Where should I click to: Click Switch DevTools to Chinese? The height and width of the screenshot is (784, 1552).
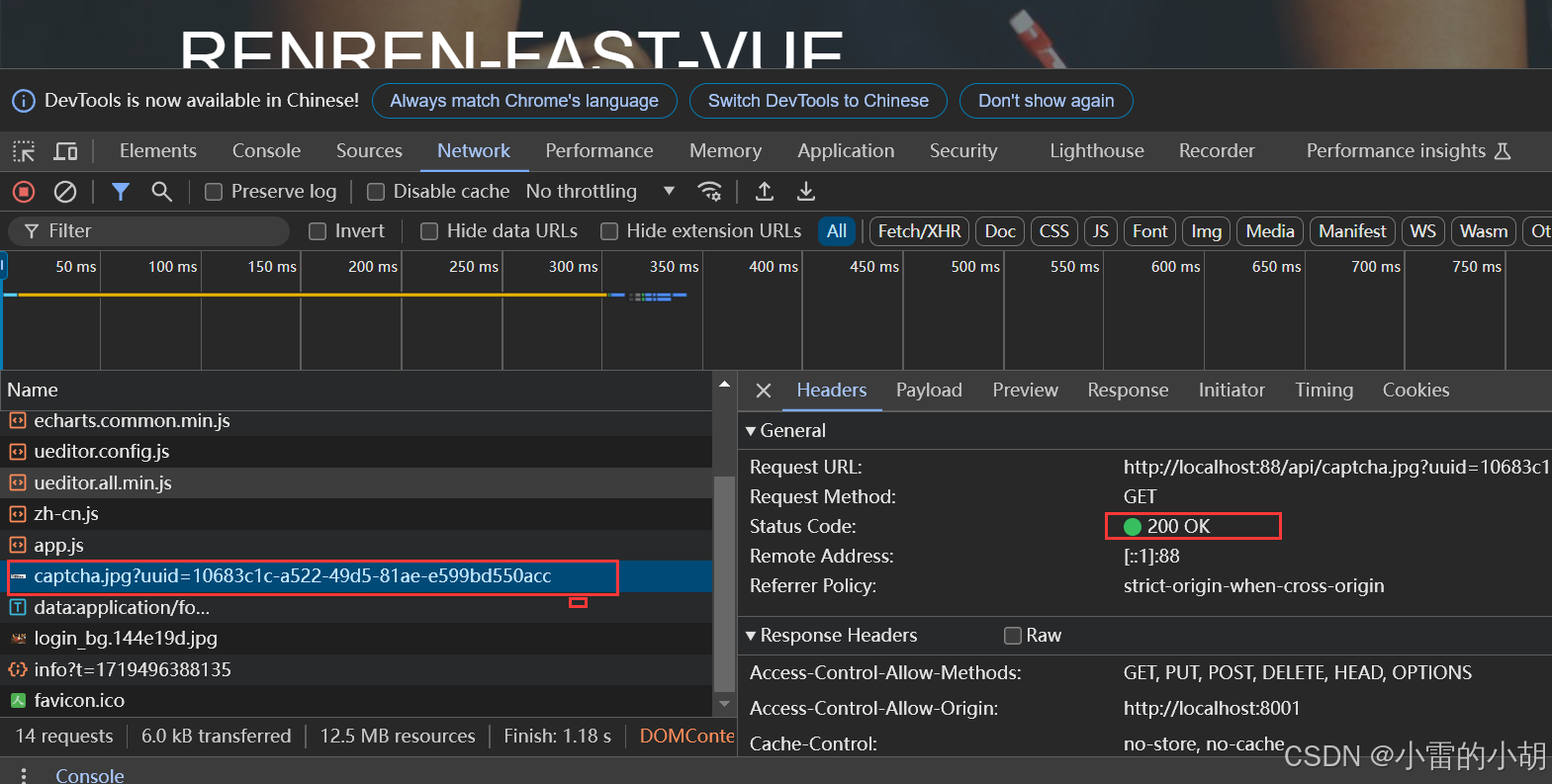point(818,101)
